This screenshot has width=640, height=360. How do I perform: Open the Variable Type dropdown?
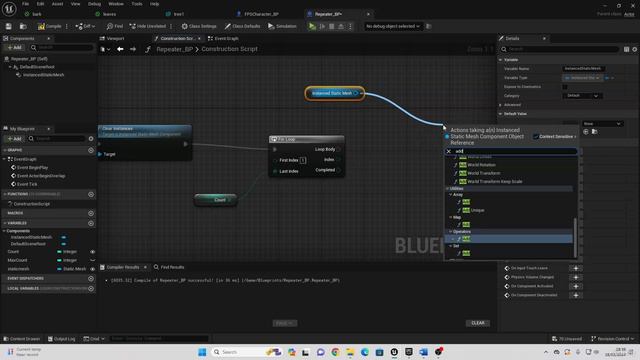582,78
